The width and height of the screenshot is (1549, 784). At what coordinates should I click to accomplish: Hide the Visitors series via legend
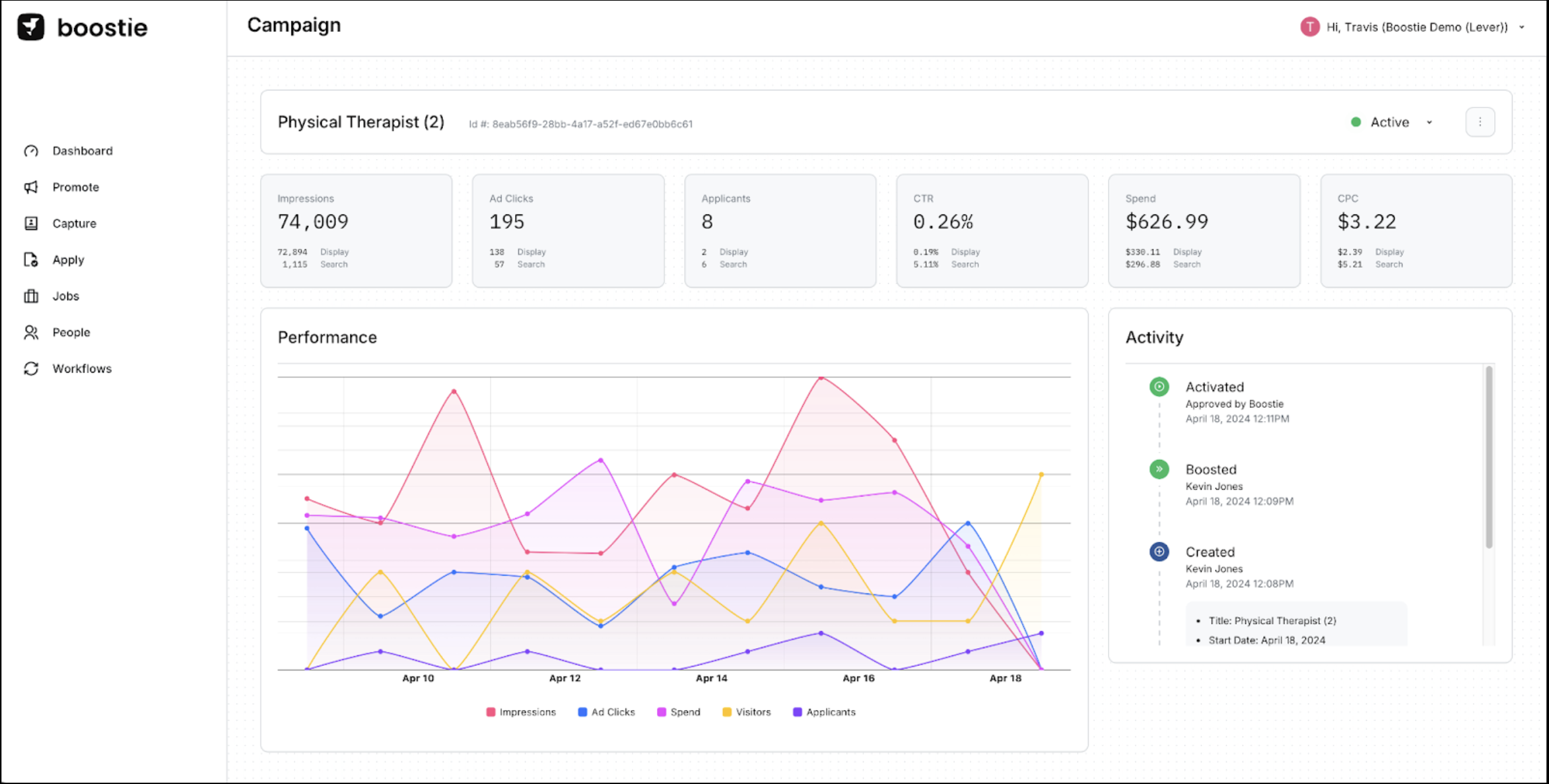pyautogui.click(x=746, y=712)
